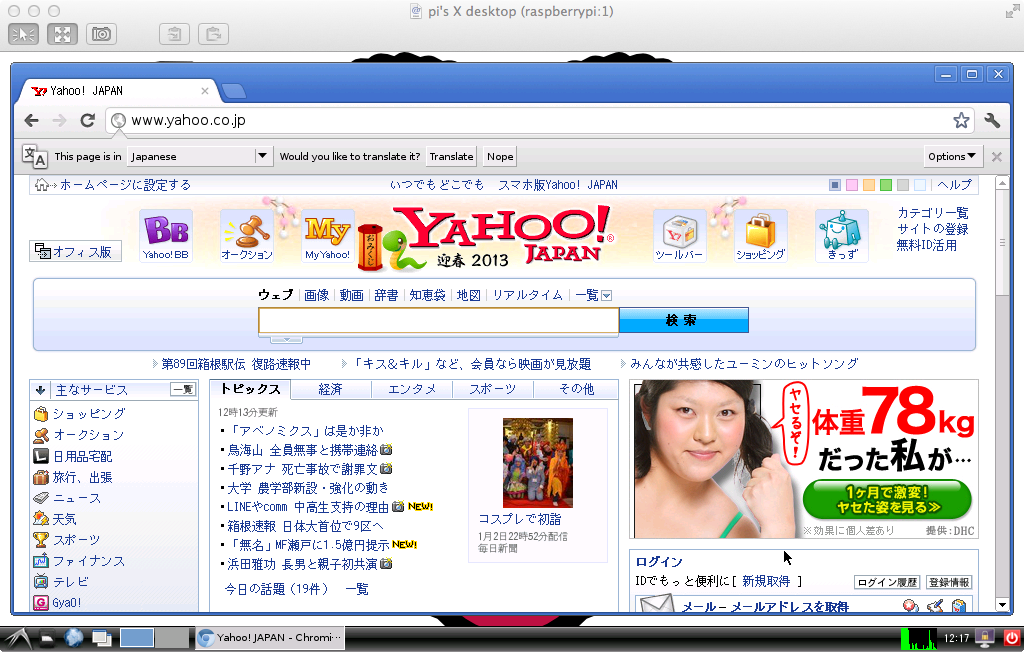Open ファイナンス in services sidebar
1024x652 pixels.
tap(89, 561)
